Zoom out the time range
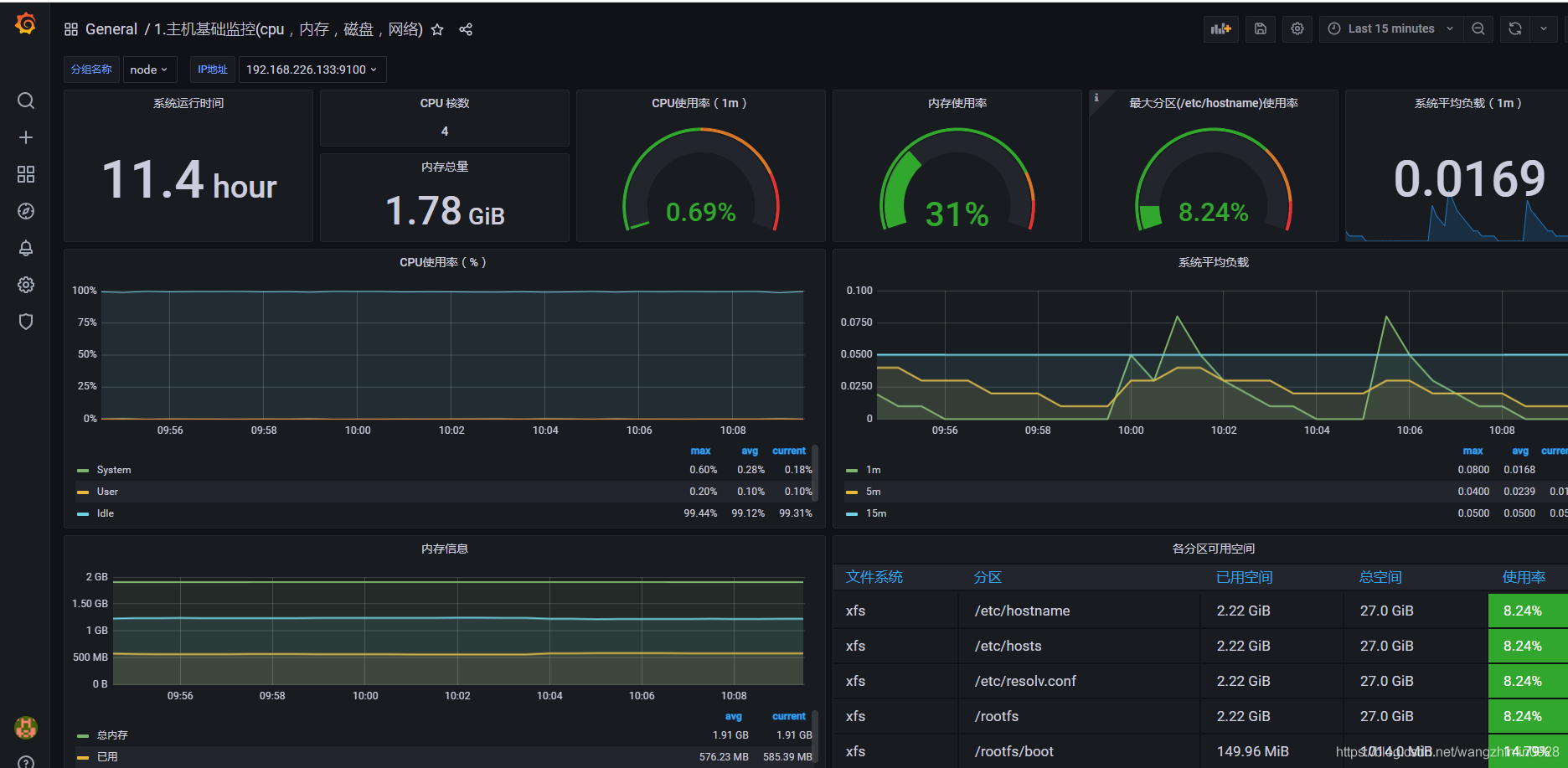This screenshot has width=1568, height=768. point(1478,28)
